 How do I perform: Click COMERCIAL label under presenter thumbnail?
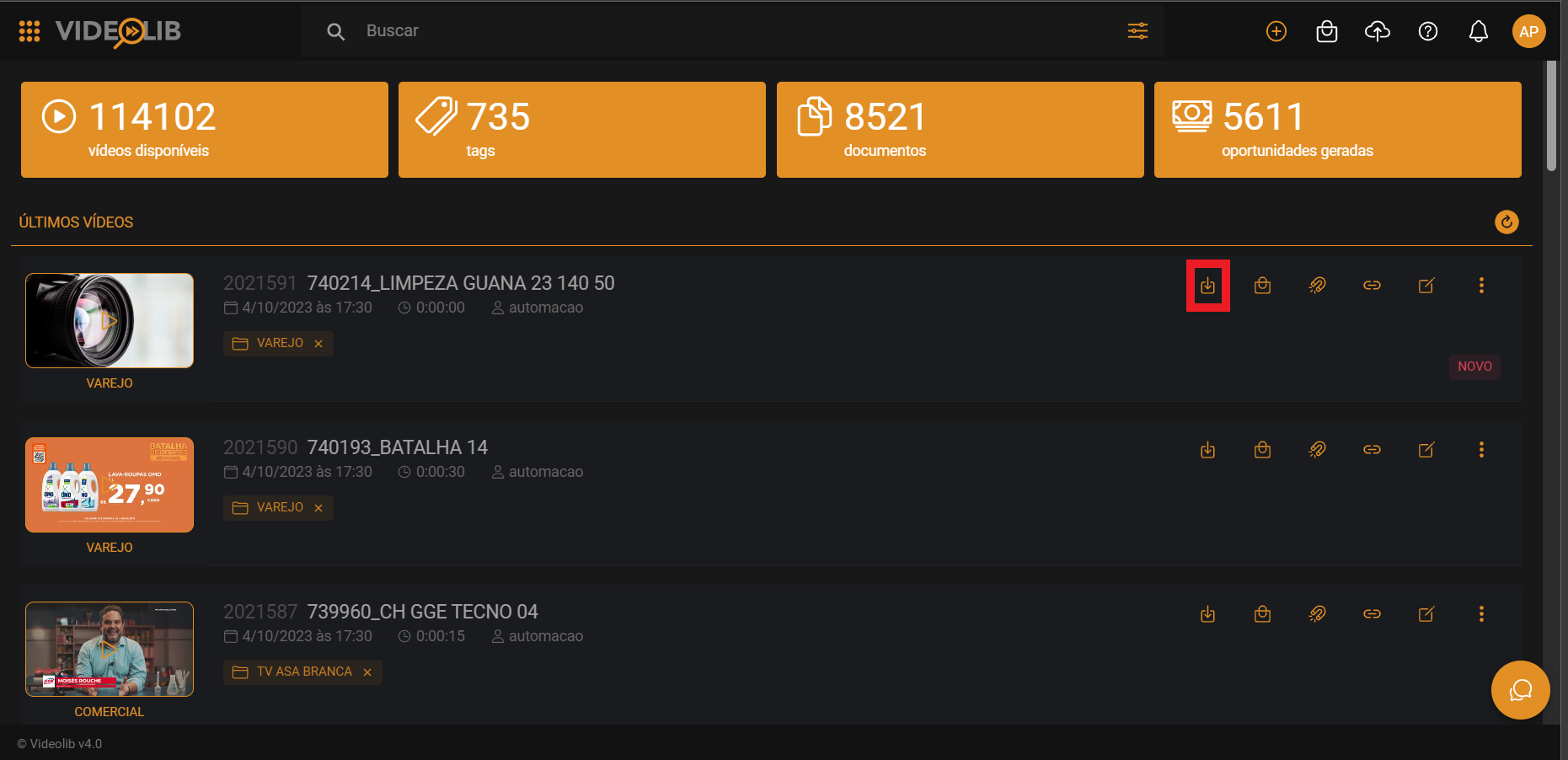point(110,712)
